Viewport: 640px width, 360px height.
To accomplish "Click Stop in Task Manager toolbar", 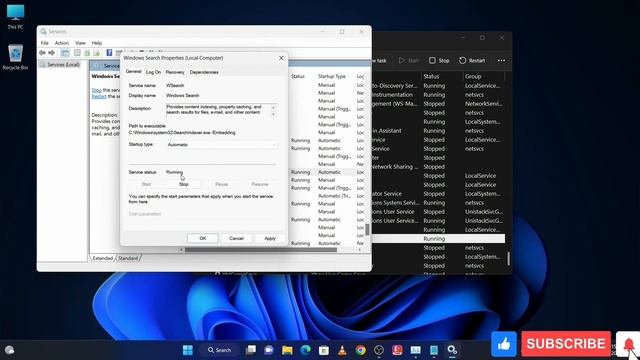I will tap(439, 60).
